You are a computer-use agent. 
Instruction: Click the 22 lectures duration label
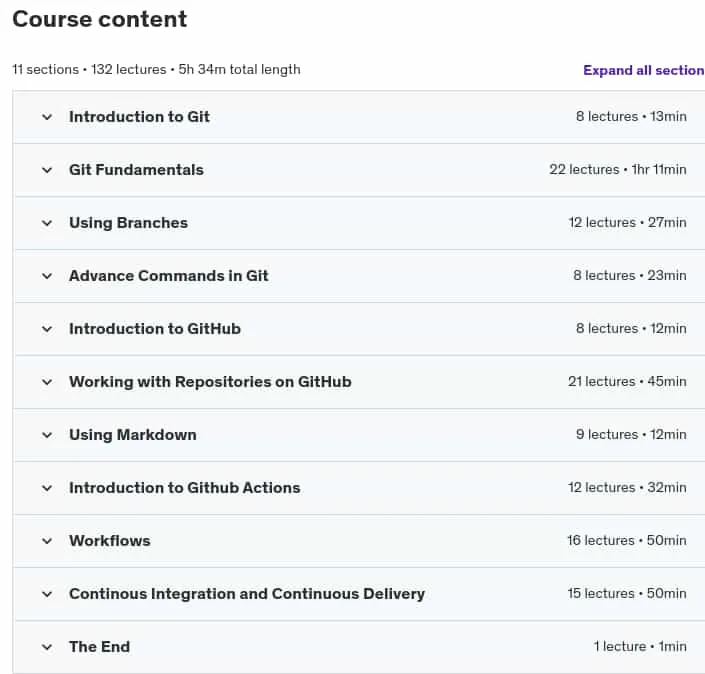click(x=618, y=170)
